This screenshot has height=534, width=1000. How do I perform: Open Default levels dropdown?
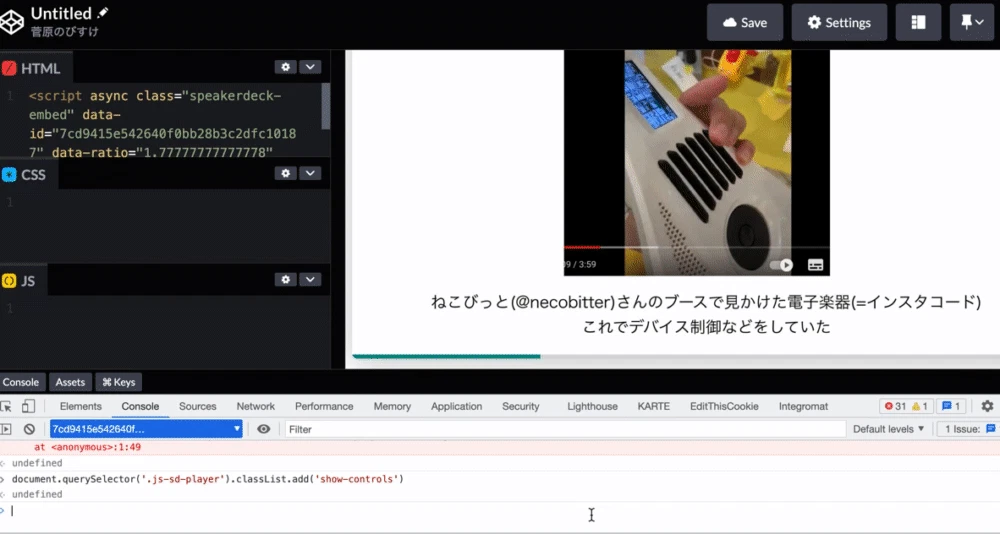[x=888, y=429]
